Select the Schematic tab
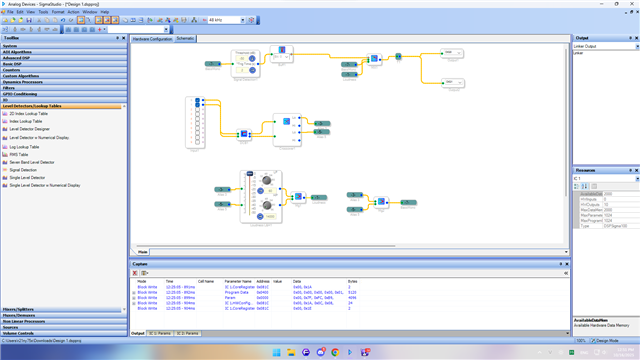Image resolution: width=640 pixels, height=360 pixels. point(185,38)
